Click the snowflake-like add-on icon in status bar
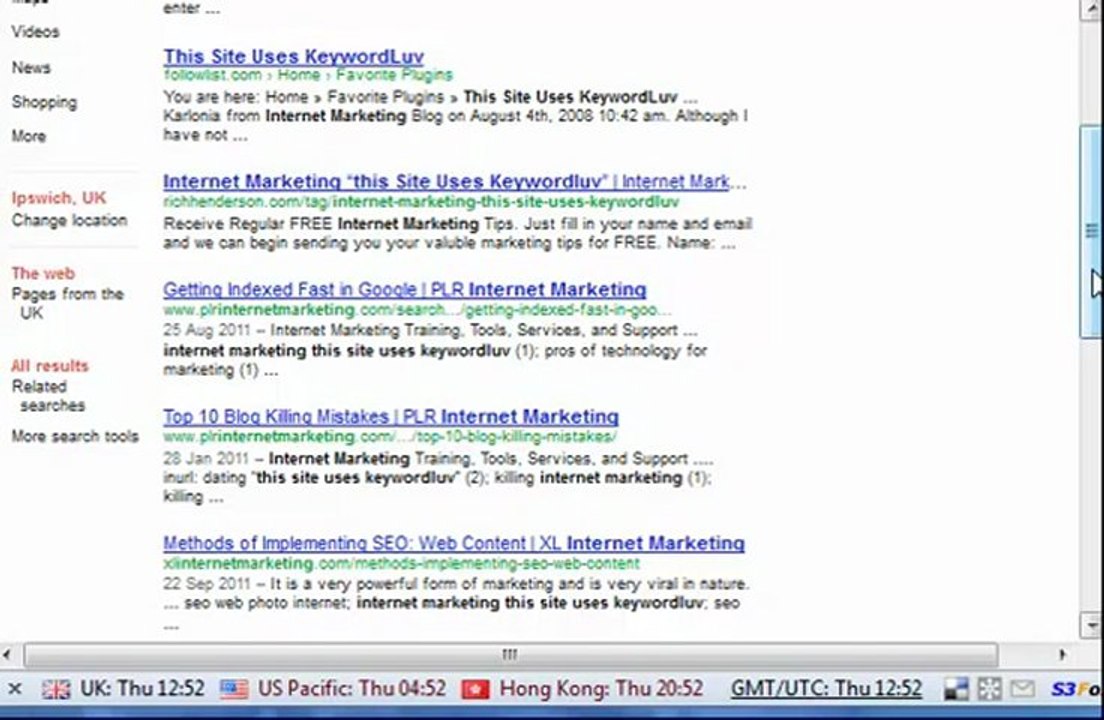This screenshot has height=720, width=1104. (989, 688)
